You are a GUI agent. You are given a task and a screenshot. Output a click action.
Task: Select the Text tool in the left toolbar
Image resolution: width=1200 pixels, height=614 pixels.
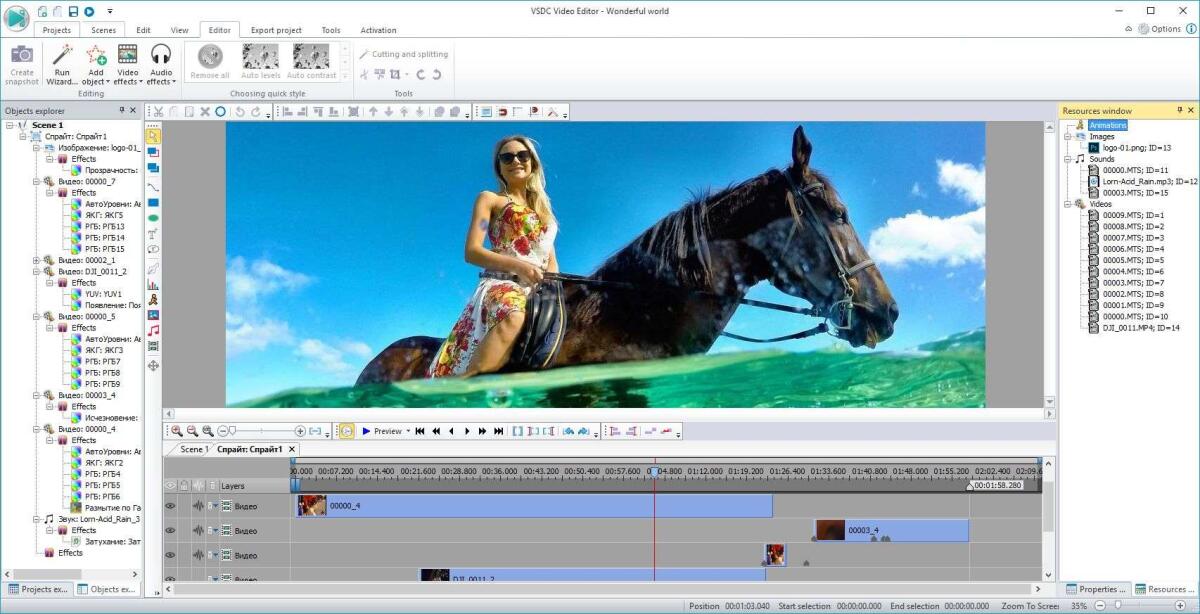coord(154,235)
